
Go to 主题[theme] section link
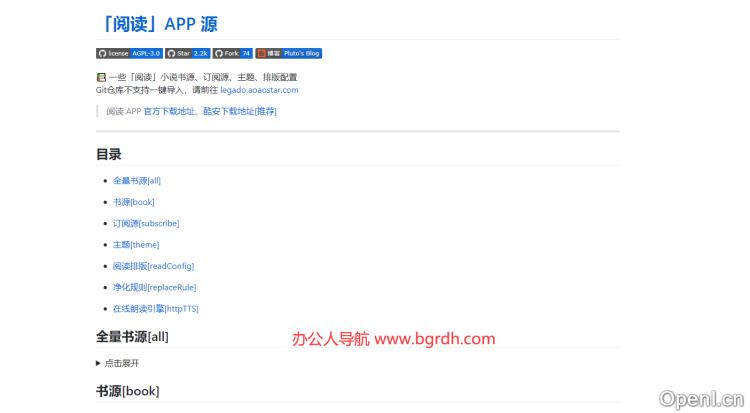point(136,245)
